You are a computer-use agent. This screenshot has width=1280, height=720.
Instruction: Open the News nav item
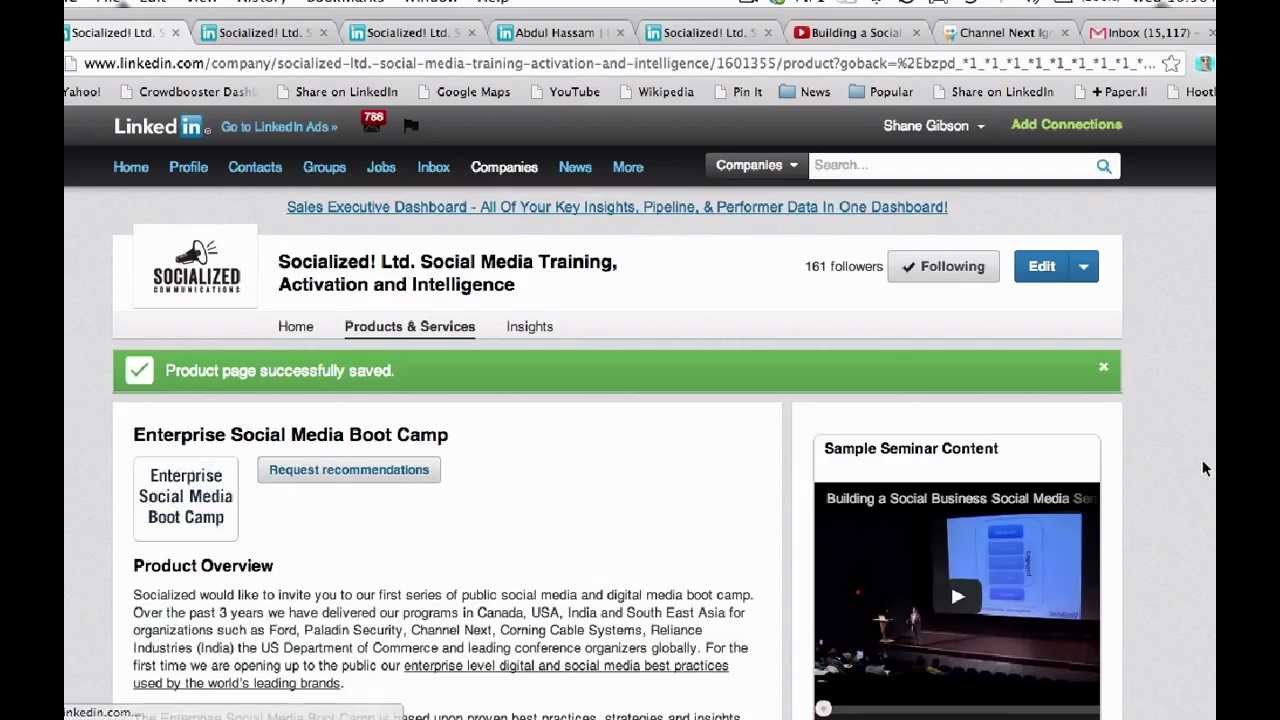coord(575,167)
